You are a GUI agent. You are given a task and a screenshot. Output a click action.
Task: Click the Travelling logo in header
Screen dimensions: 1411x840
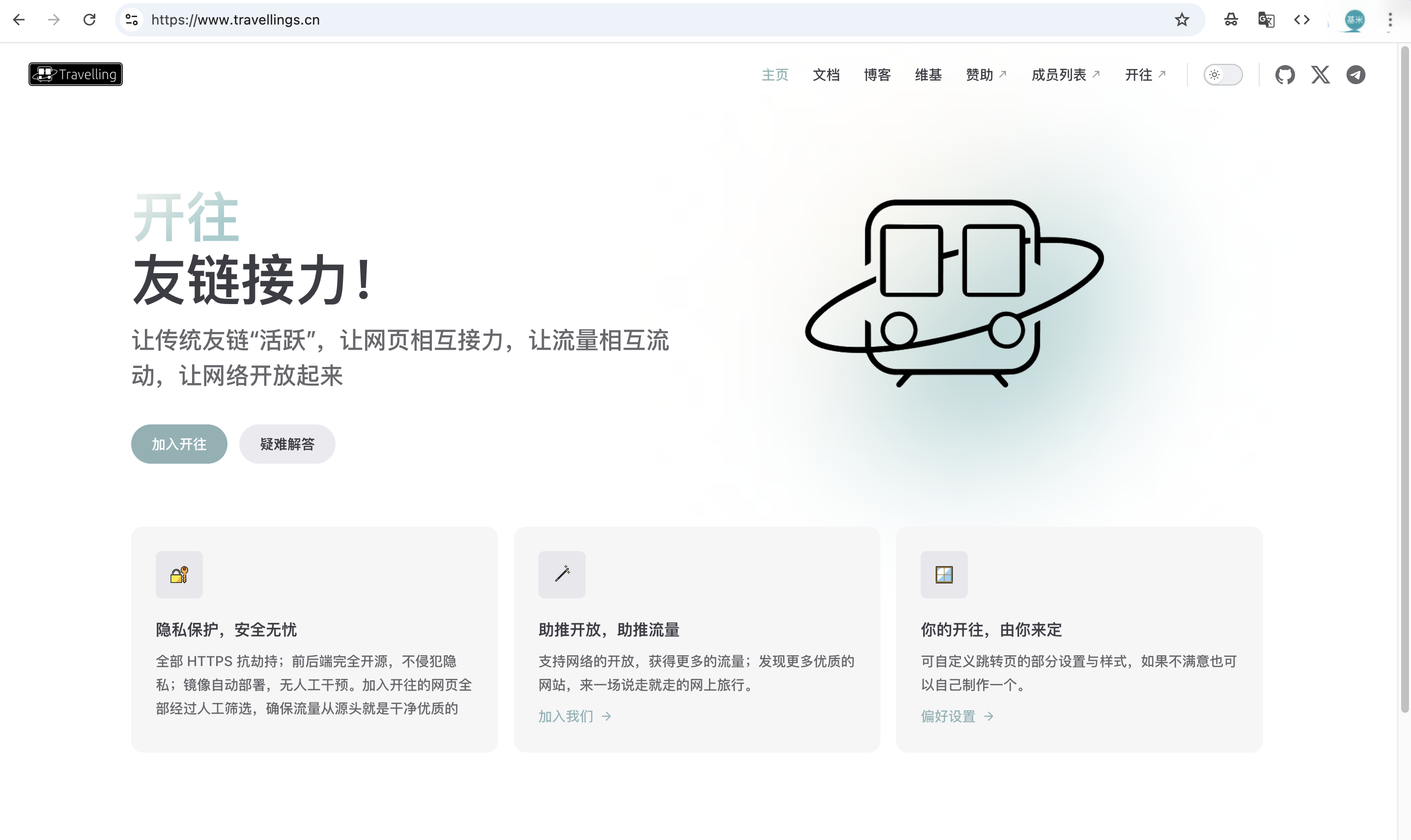pos(75,74)
